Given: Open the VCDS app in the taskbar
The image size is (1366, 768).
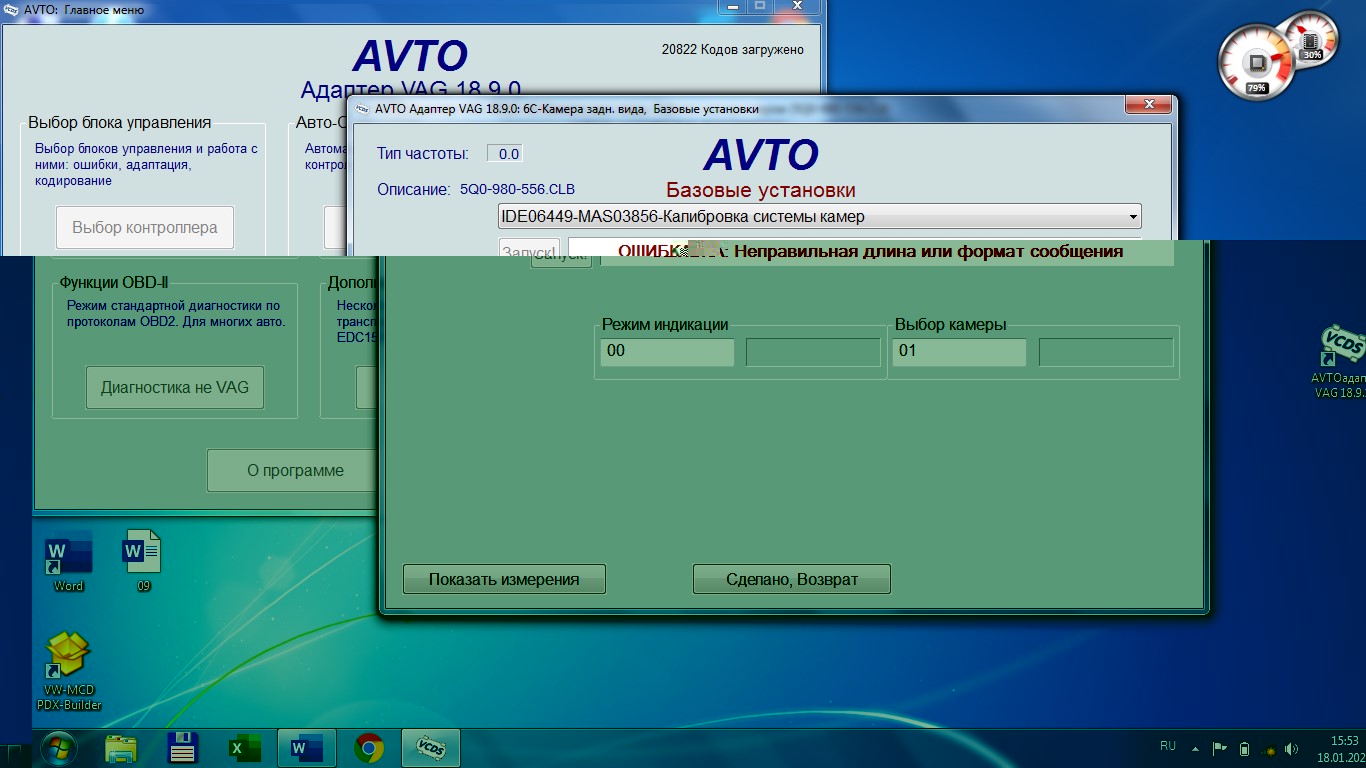Looking at the screenshot, I should click(x=430, y=748).
